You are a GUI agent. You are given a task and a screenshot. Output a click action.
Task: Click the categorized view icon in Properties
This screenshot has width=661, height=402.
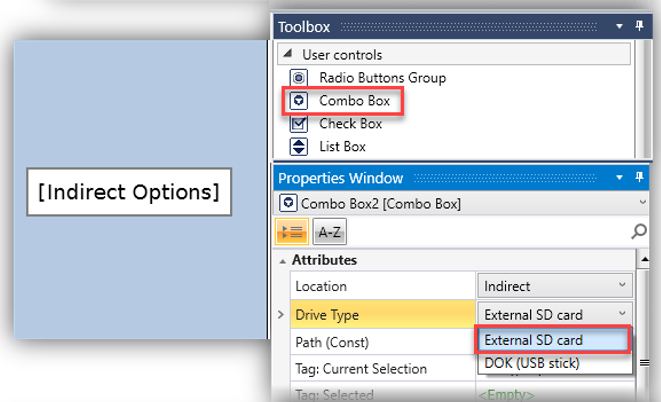coord(291,232)
